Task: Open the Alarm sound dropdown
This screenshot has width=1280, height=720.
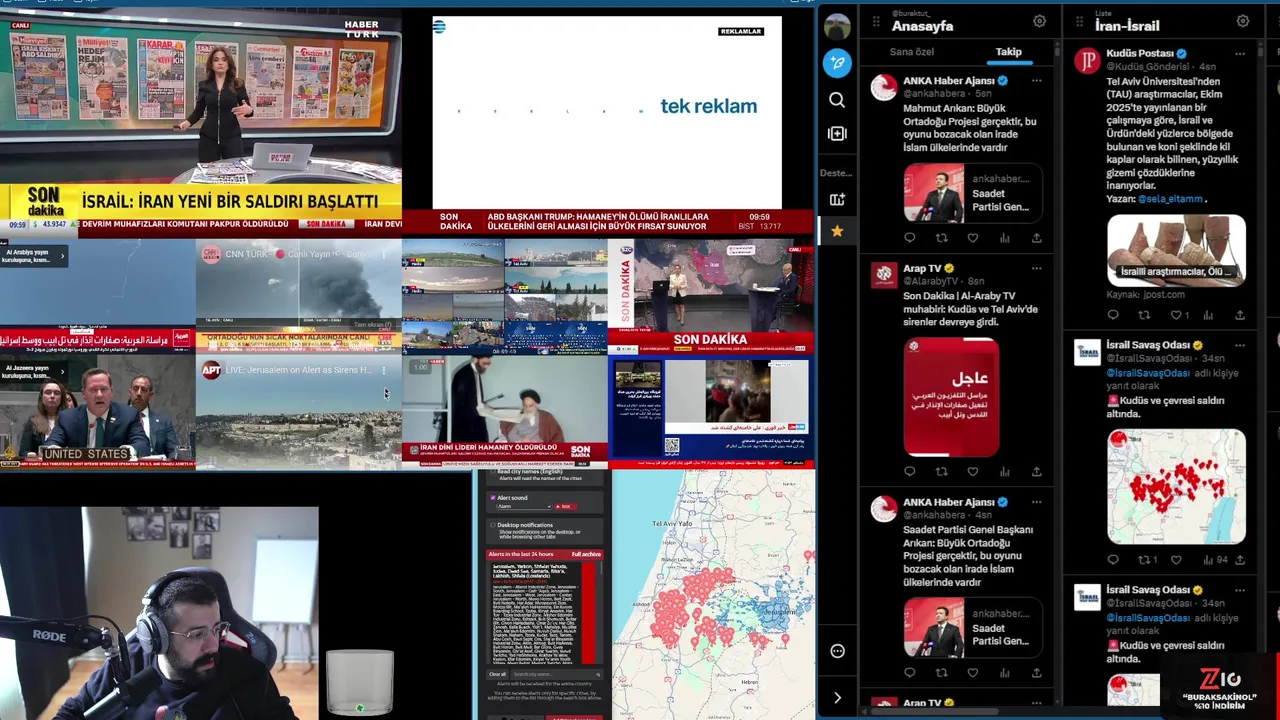Action: tap(523, 506)
